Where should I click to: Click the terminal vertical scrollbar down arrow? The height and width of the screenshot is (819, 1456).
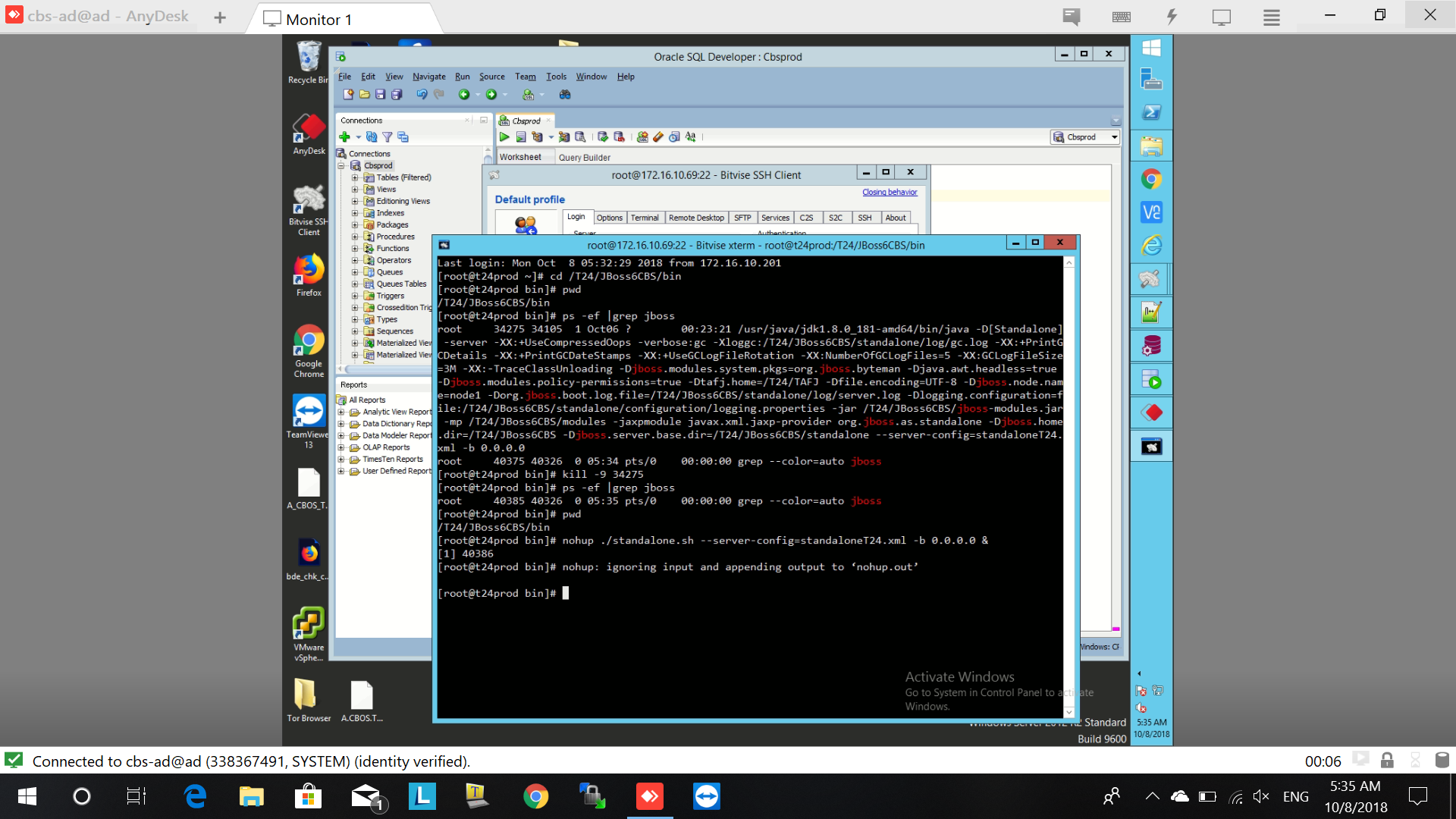1069,711
